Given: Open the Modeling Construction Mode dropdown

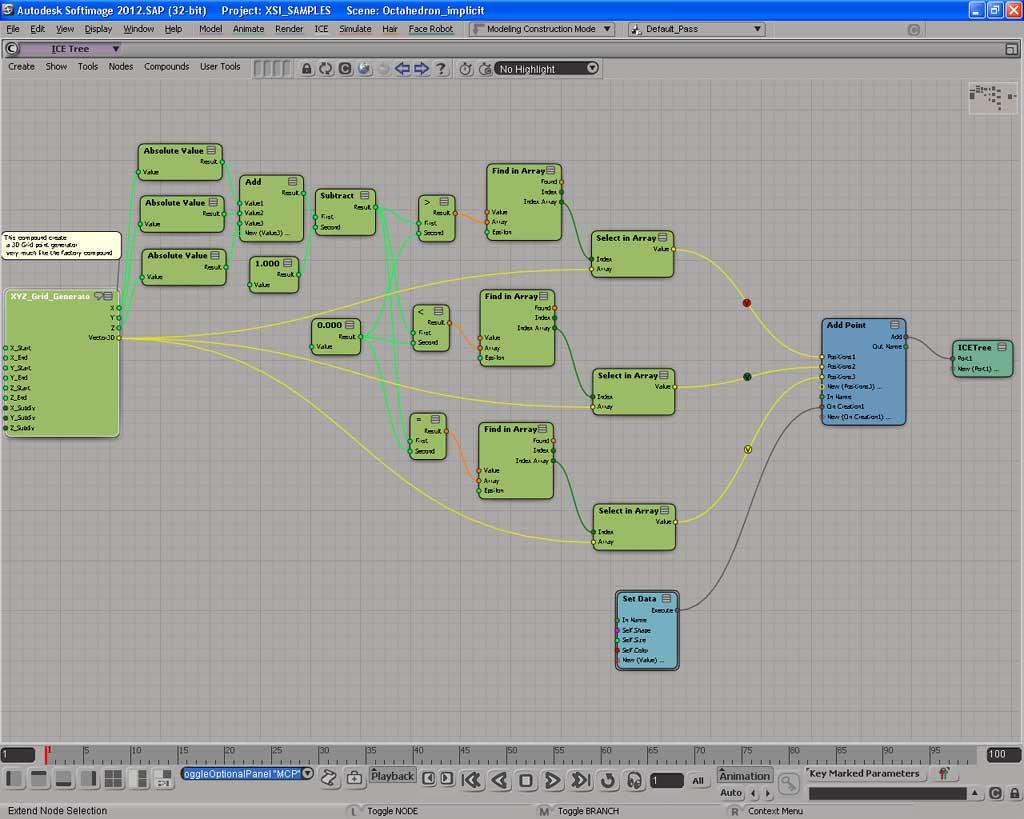Looking at the screenshot, I should [541, 29].
